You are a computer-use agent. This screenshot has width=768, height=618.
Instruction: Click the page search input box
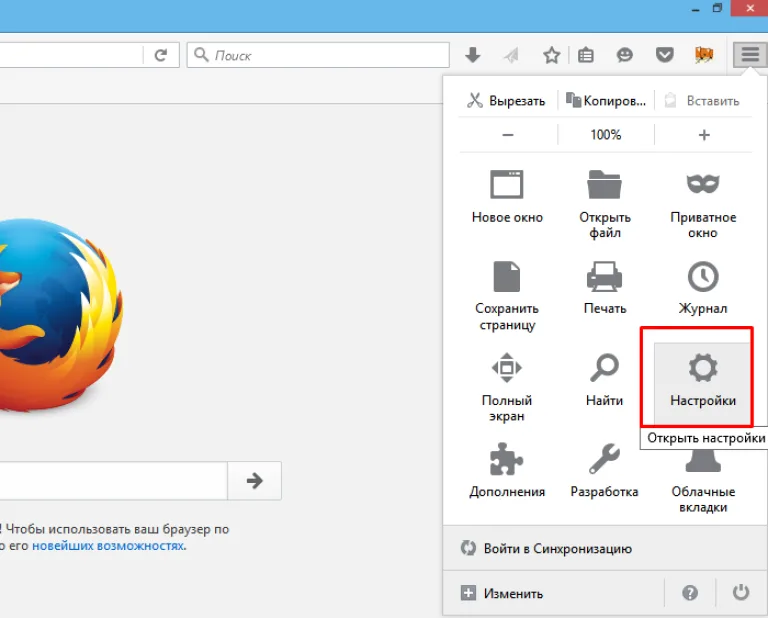click(114, 480)
